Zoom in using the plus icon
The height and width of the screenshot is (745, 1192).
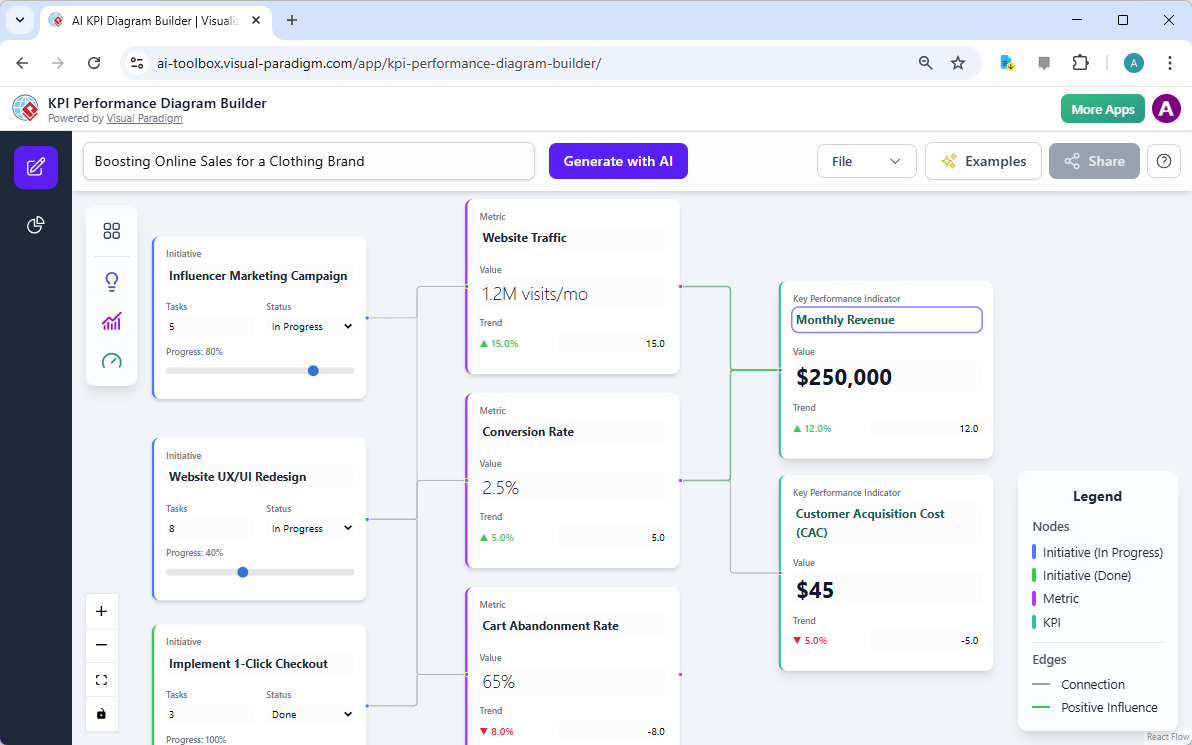(x=101, y=610)
